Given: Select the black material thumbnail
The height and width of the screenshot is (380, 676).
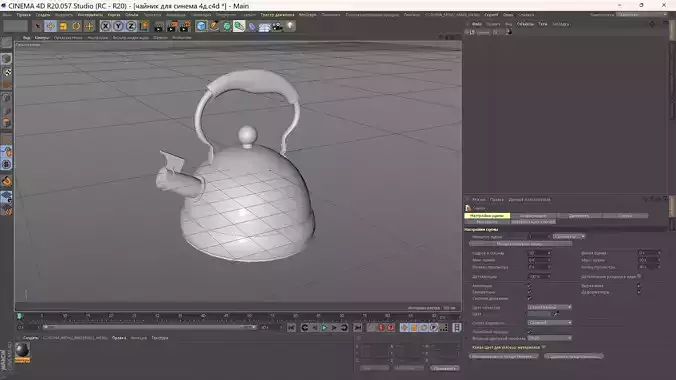Looking at the screenshot, I should pyautogui.click(x=22, y=350).
